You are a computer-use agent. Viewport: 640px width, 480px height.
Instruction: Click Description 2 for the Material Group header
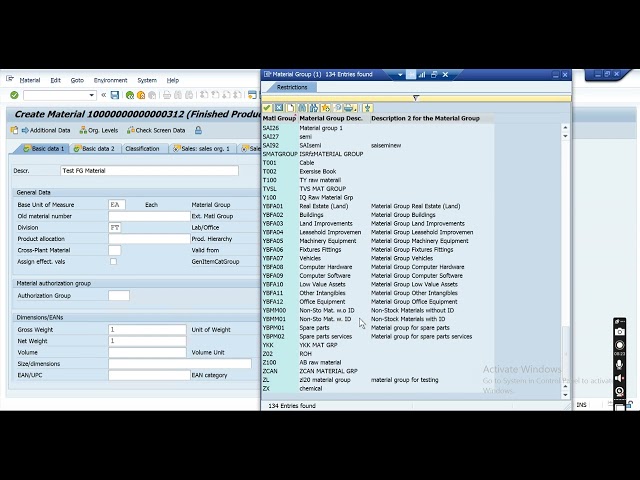[x=425, y=118]
